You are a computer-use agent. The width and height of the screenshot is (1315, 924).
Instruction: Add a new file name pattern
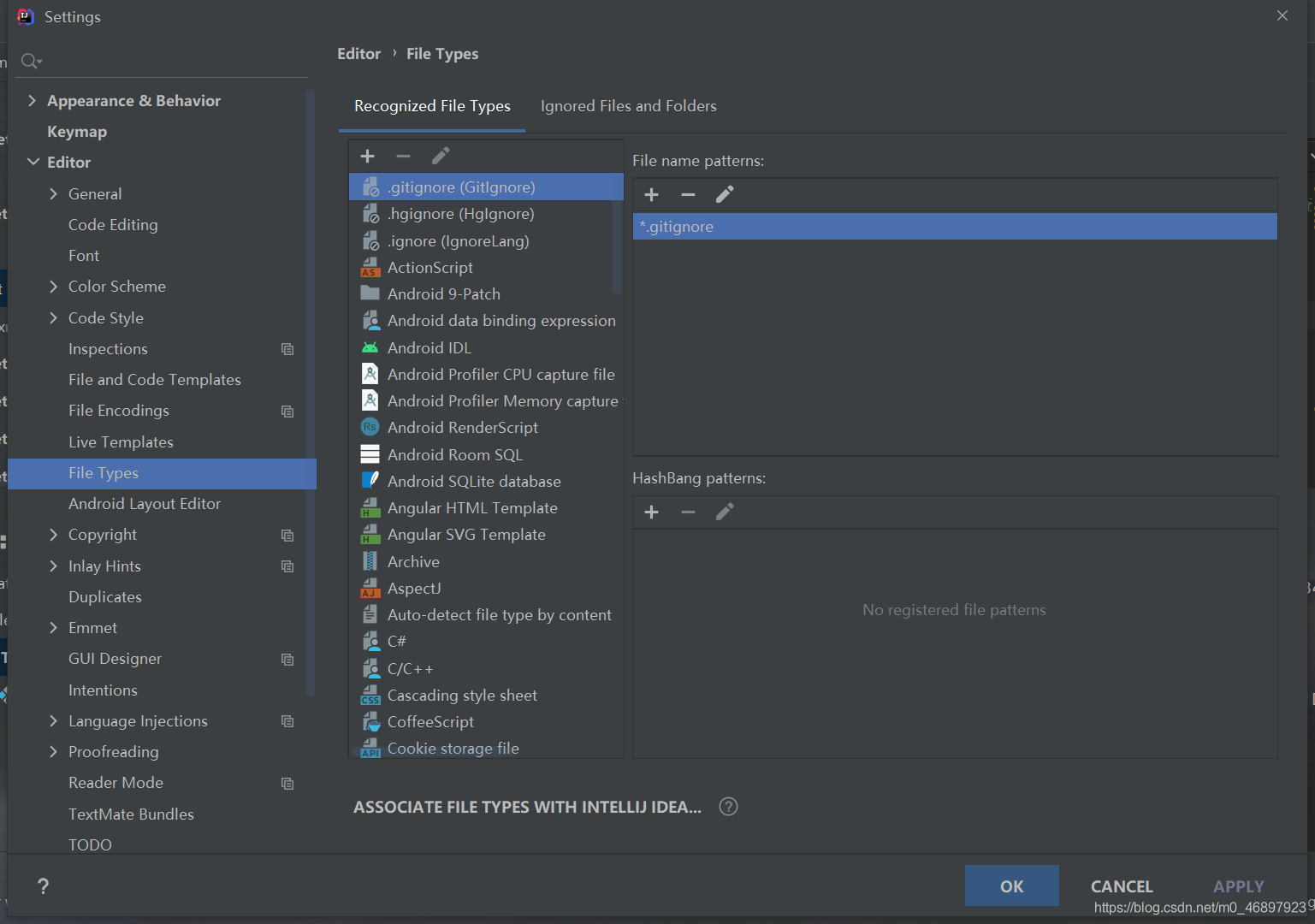(x=652, y=194)
